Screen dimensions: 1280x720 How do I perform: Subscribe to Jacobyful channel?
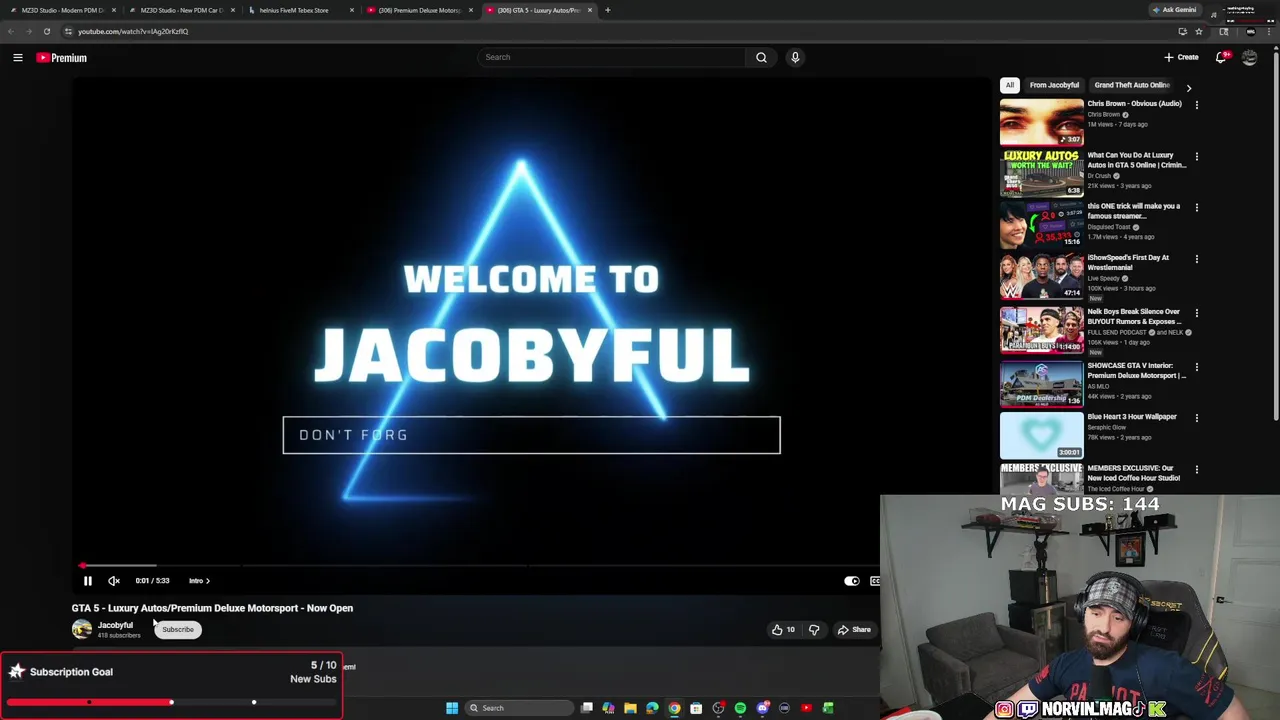[x=178, y=629]
